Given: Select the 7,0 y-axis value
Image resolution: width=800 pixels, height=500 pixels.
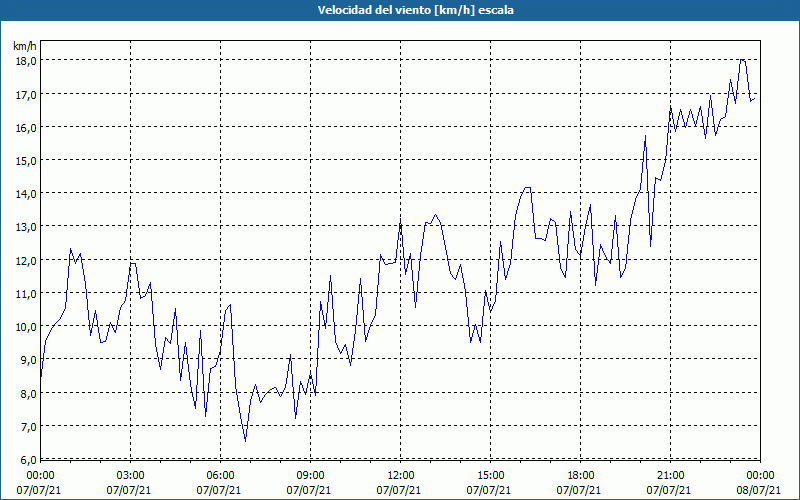Looking at the screenshot, I should point(28,427).
